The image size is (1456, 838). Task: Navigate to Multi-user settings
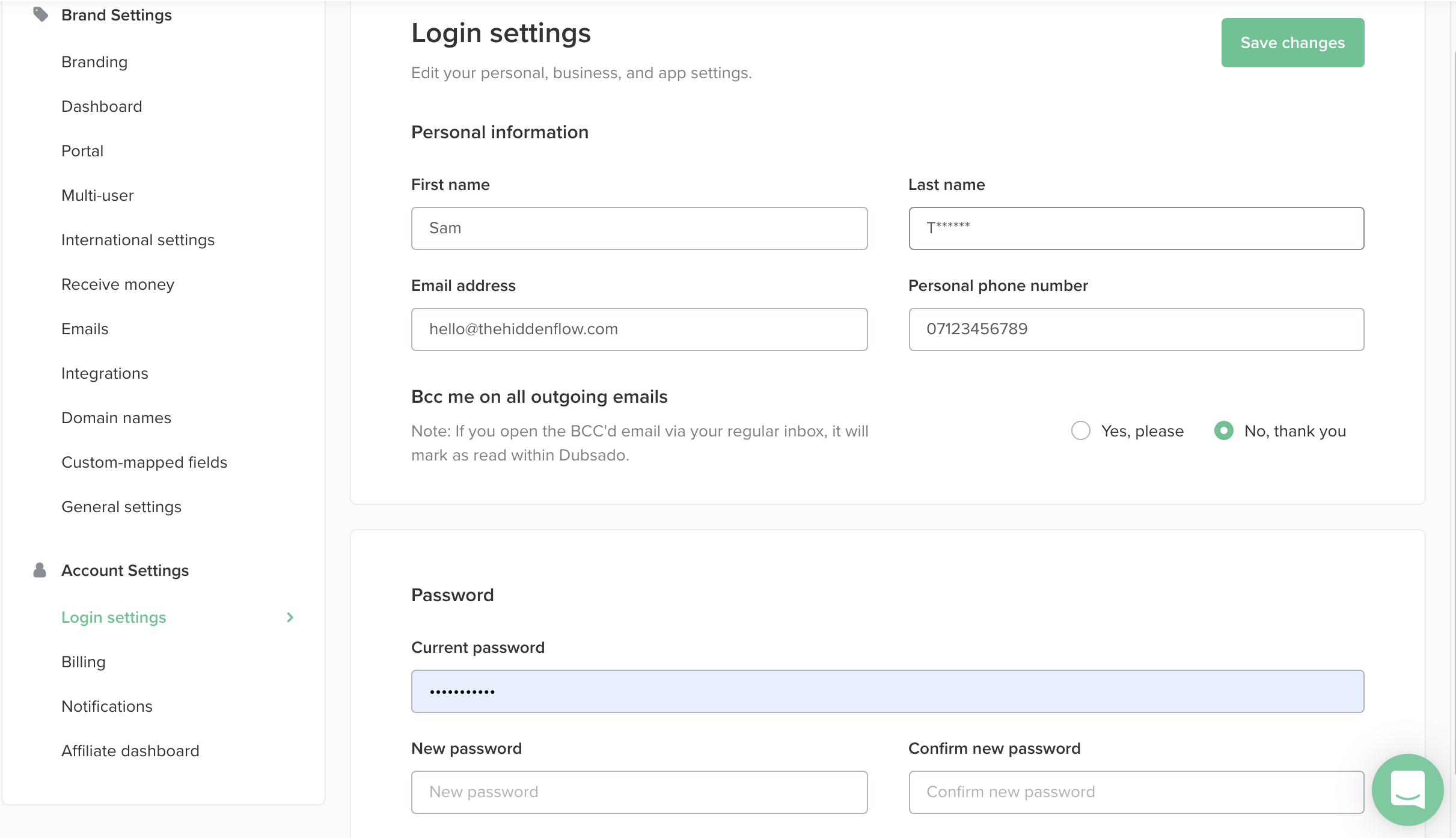click(x=97, y=195)
